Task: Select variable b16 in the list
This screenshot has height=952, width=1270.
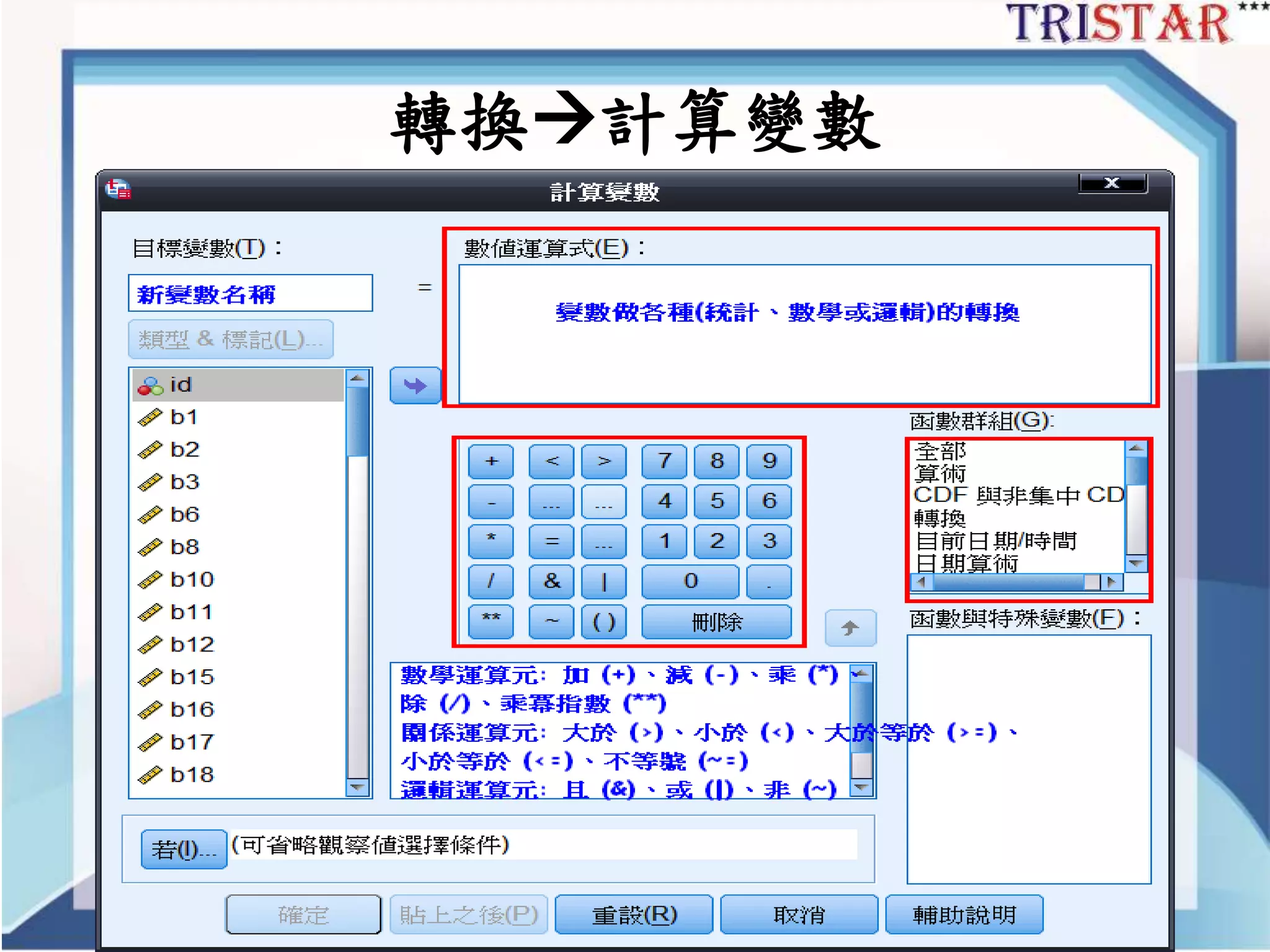Action: coord(238,710)
